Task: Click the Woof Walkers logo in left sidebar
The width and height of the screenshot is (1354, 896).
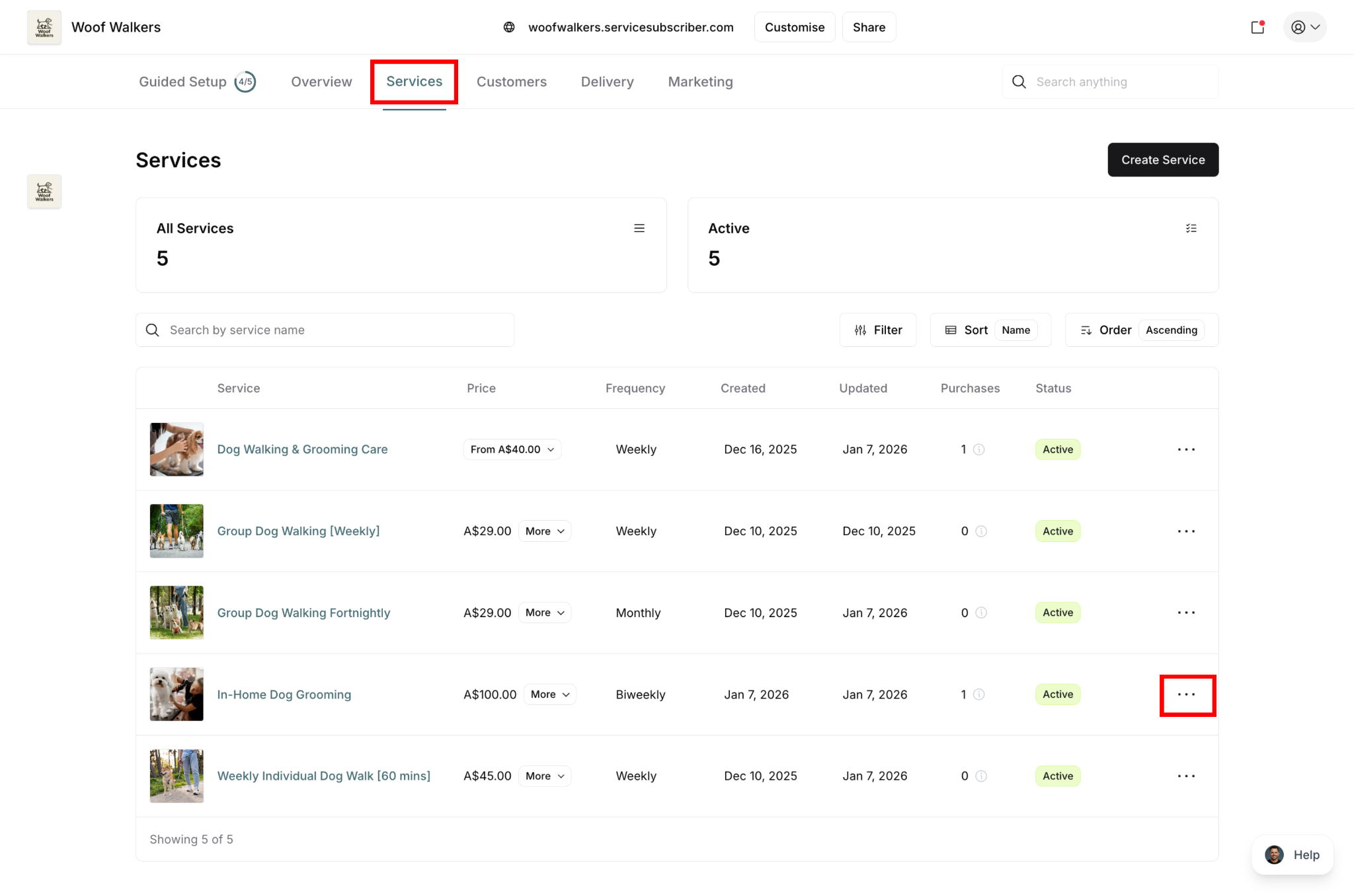Action: 44,192
